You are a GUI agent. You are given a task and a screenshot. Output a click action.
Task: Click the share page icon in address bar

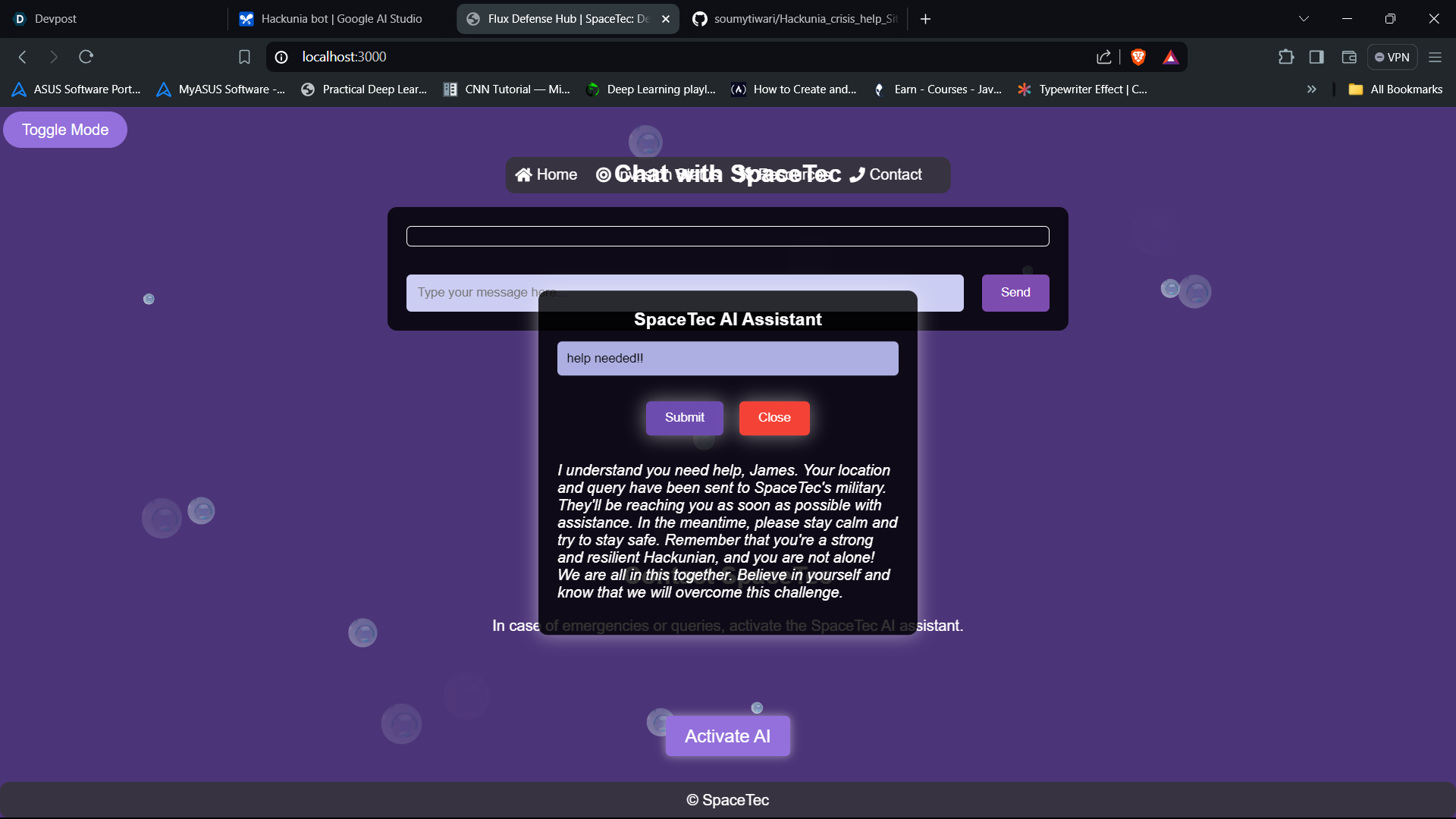(x=1103, y=57)
